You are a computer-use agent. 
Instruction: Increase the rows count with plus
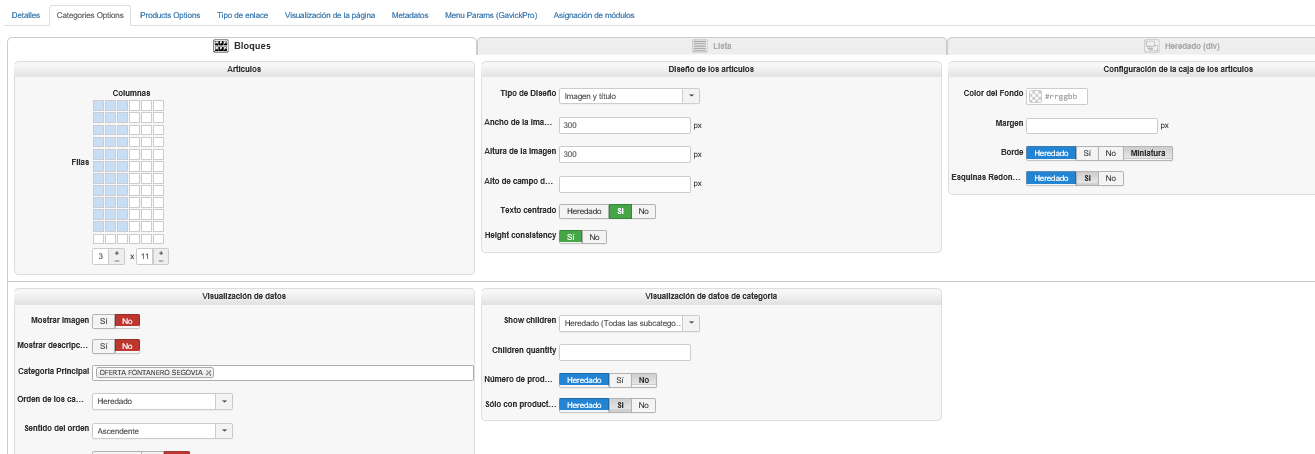(x=160, y=253)
